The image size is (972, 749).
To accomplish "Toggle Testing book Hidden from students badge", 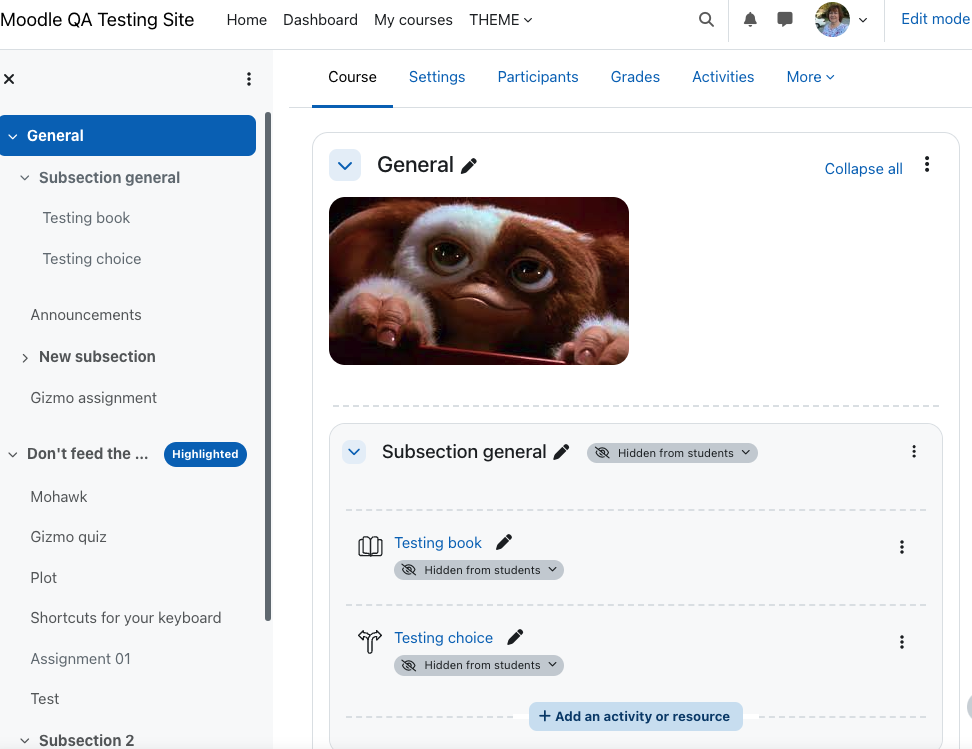I will pos(479,570).
